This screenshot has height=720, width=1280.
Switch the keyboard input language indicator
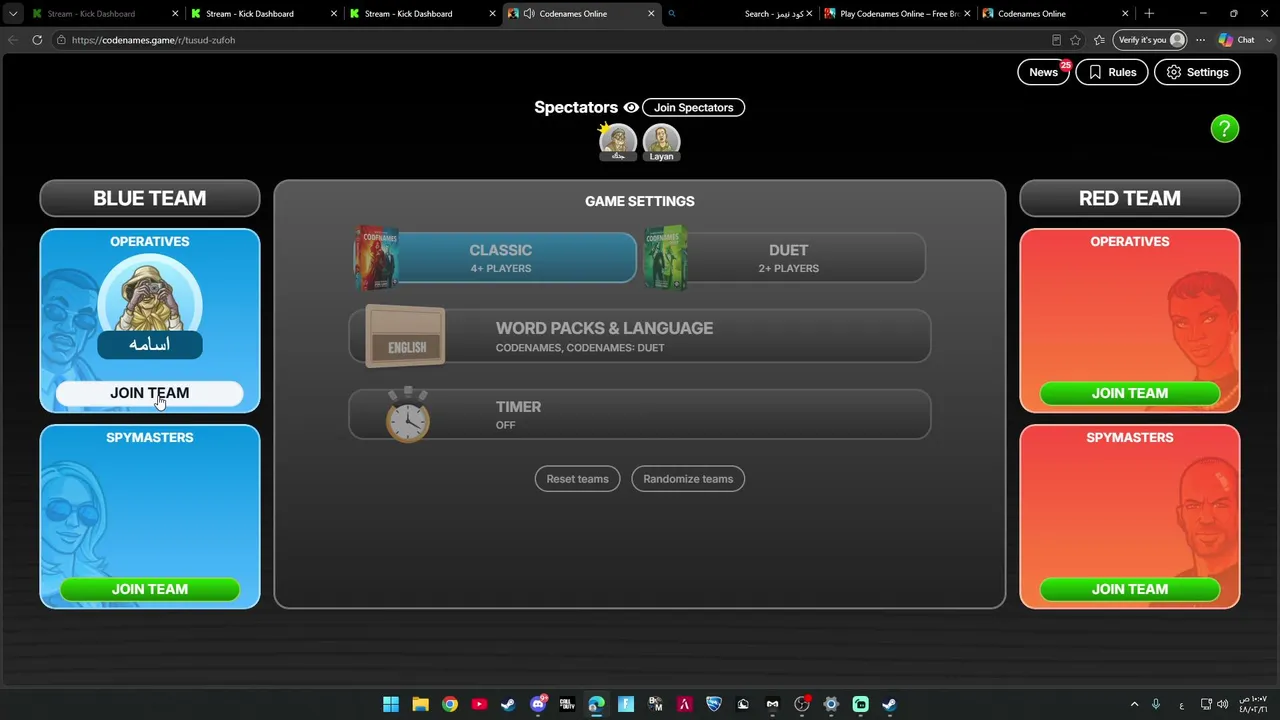1181,704
